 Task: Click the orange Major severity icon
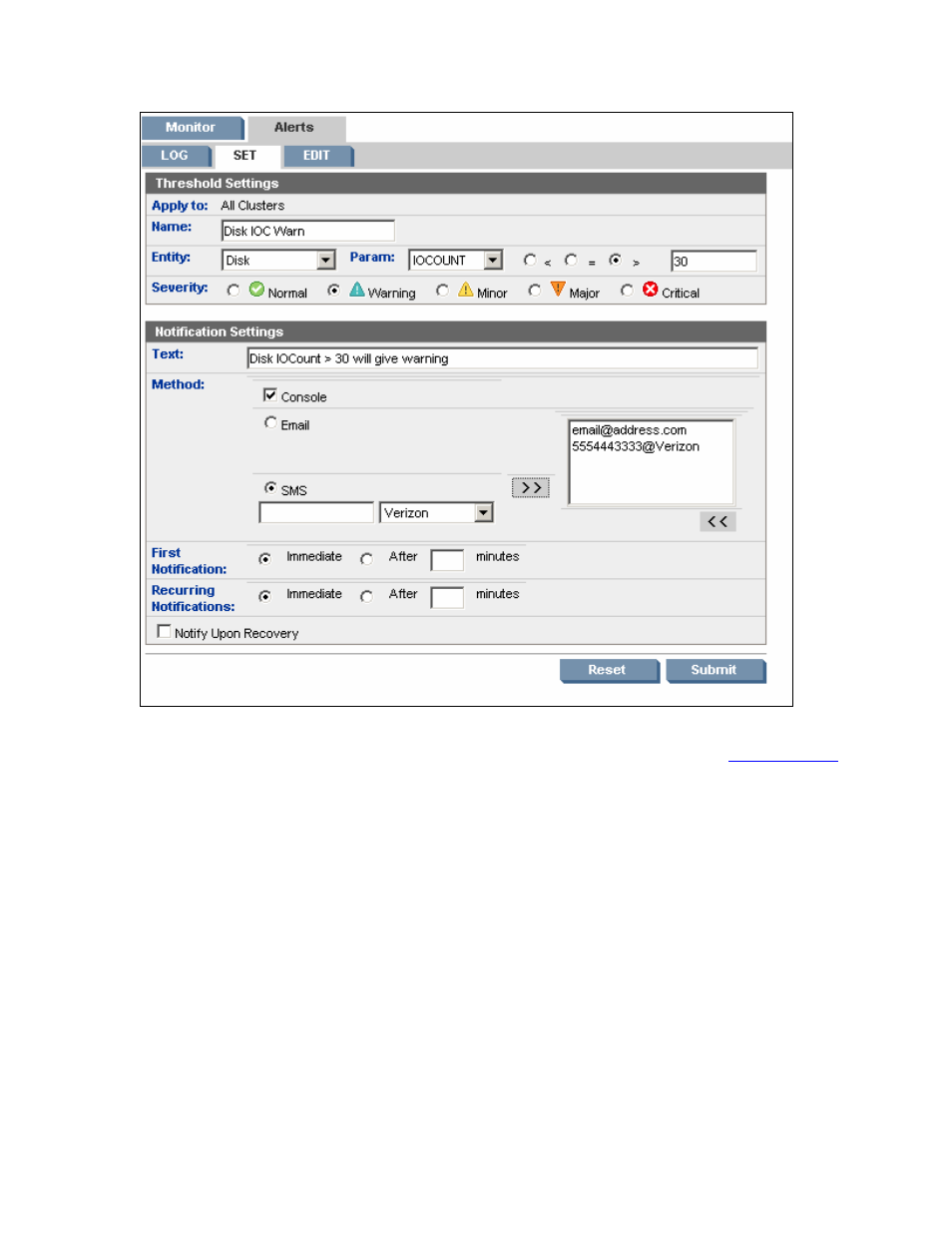[558, 290]
